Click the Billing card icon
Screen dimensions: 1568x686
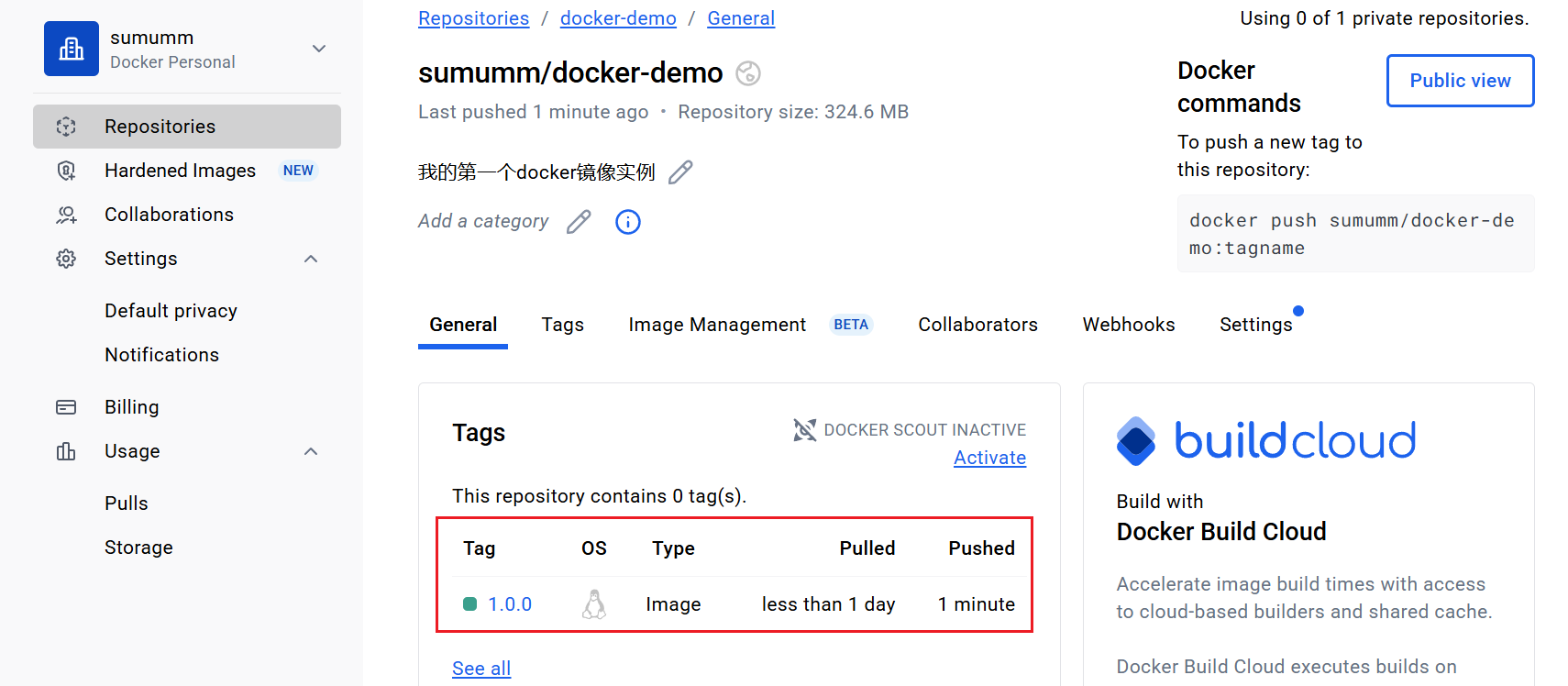point(66,407)
